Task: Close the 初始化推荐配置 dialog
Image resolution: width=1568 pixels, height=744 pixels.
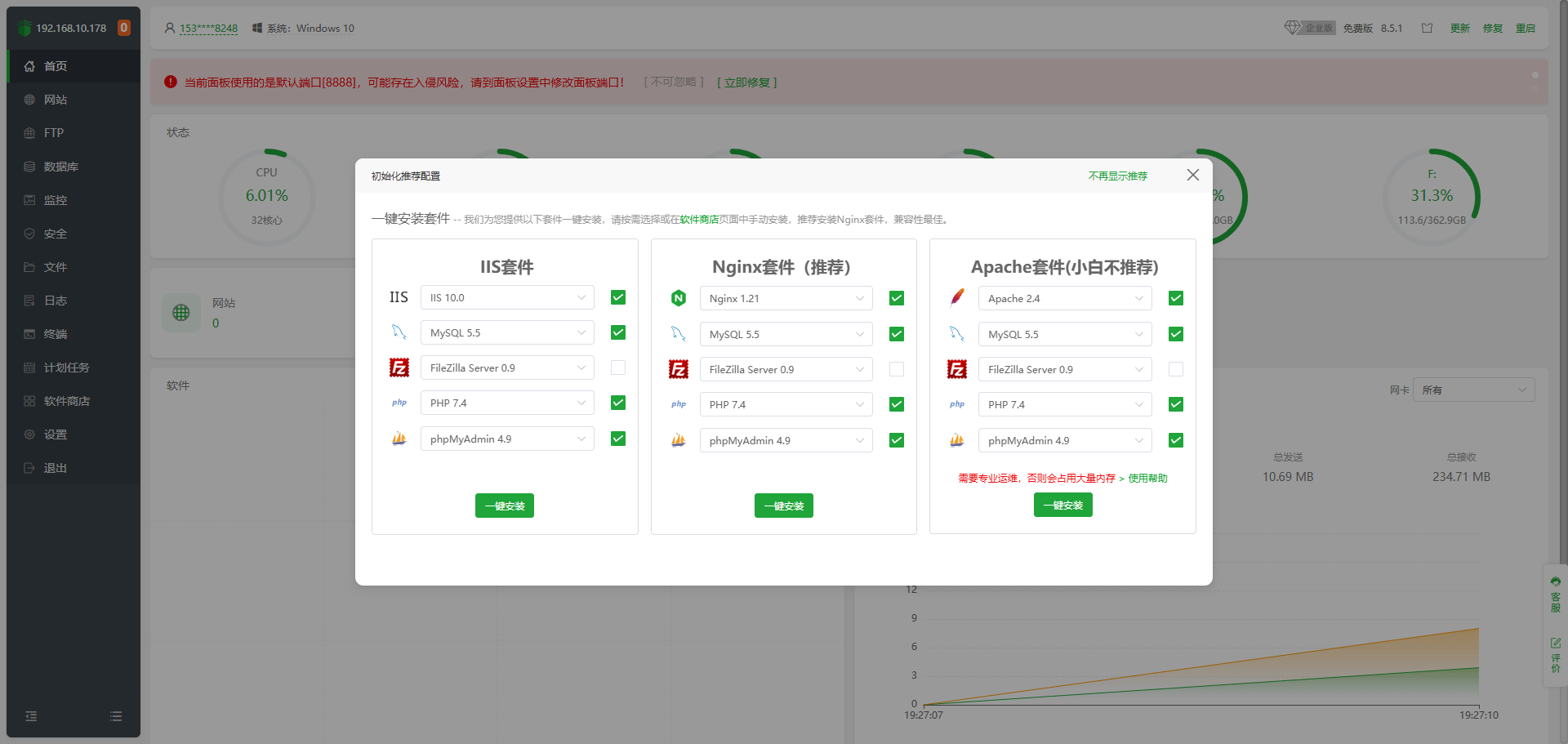Action: 1192,175
